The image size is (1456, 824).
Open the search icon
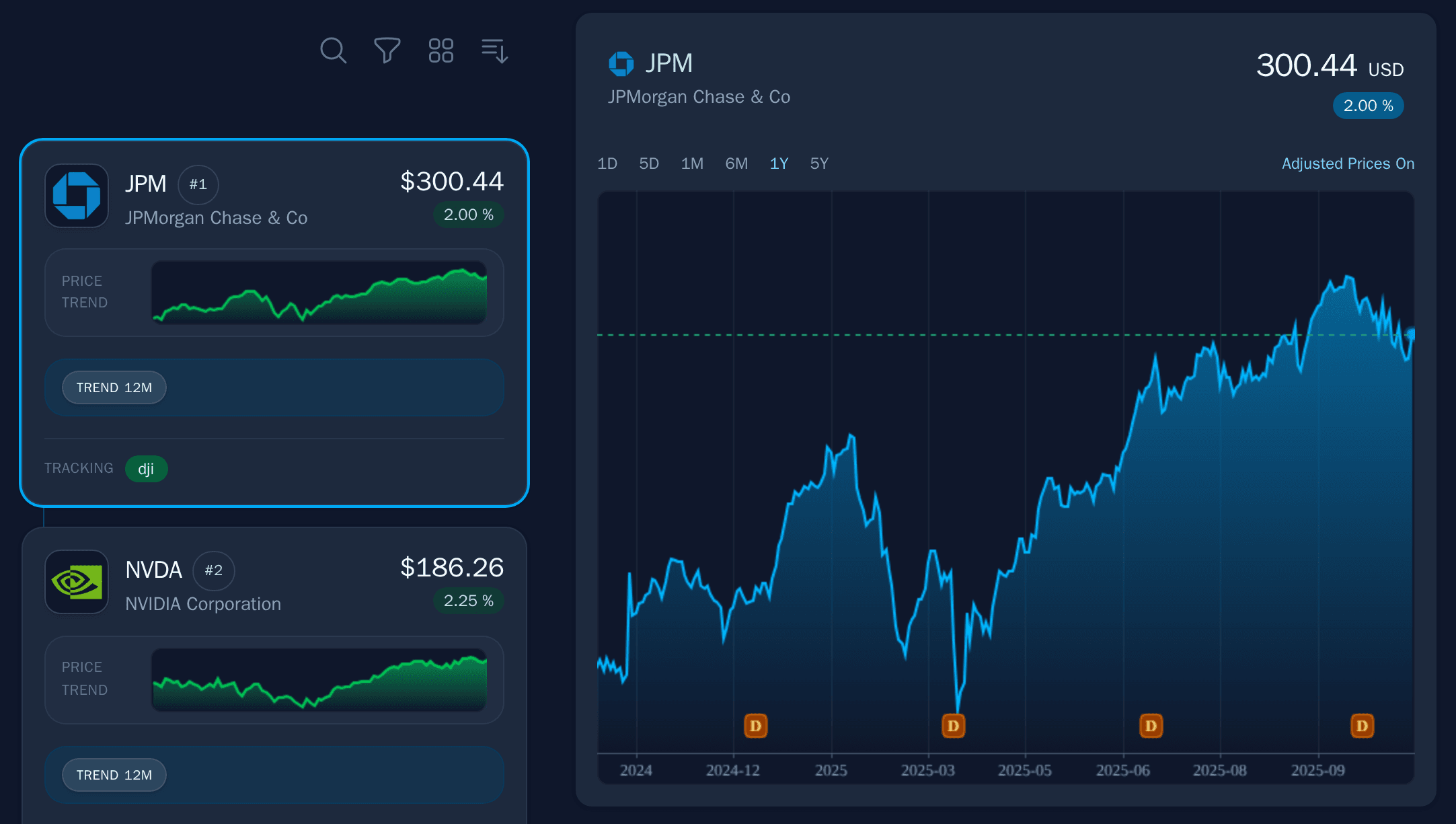click(333, 50)
